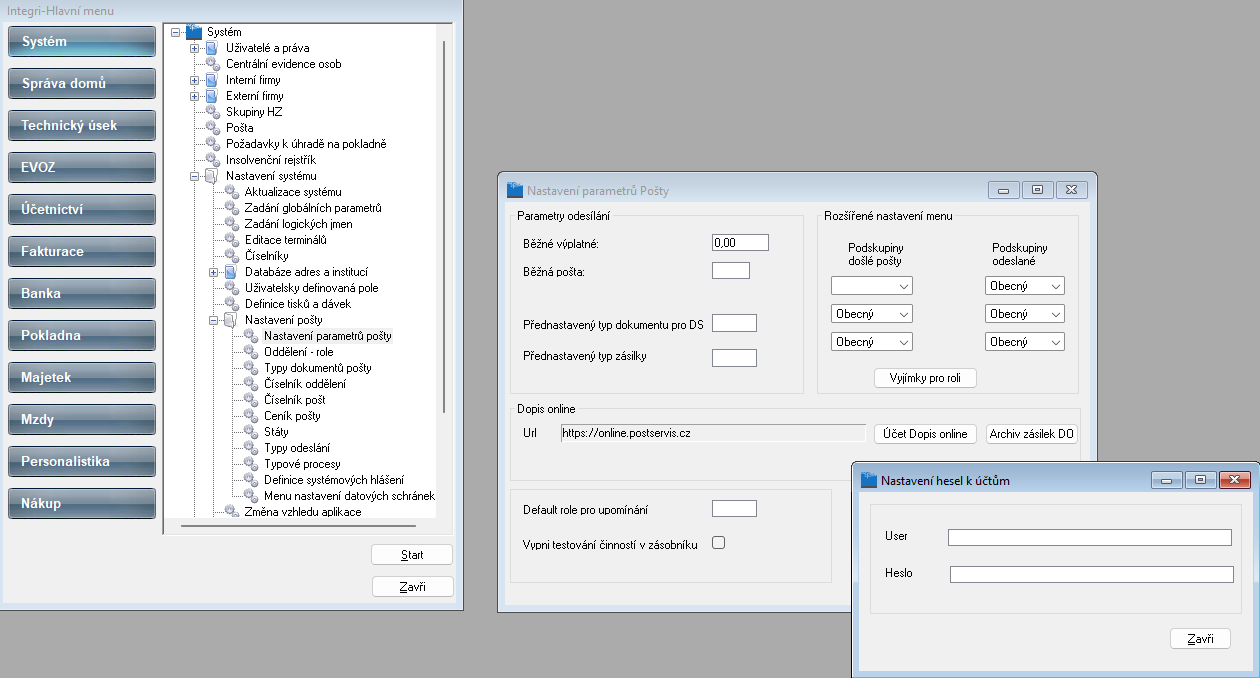
Task: Enable Vypni testování činností v zásobníku checkbox
Action: 718,543
